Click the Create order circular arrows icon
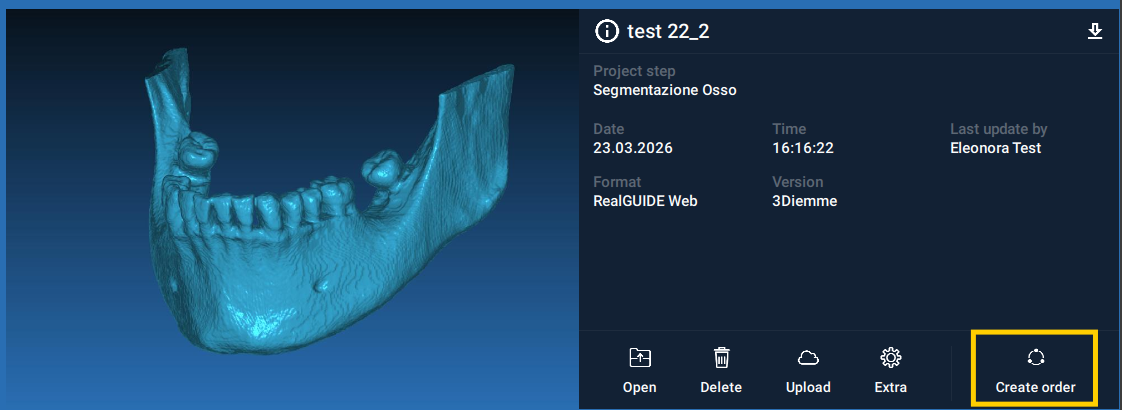Image resolution: width=1122 pixels, height=410 pixels. pyautogui.click(x=1035, y=358)
